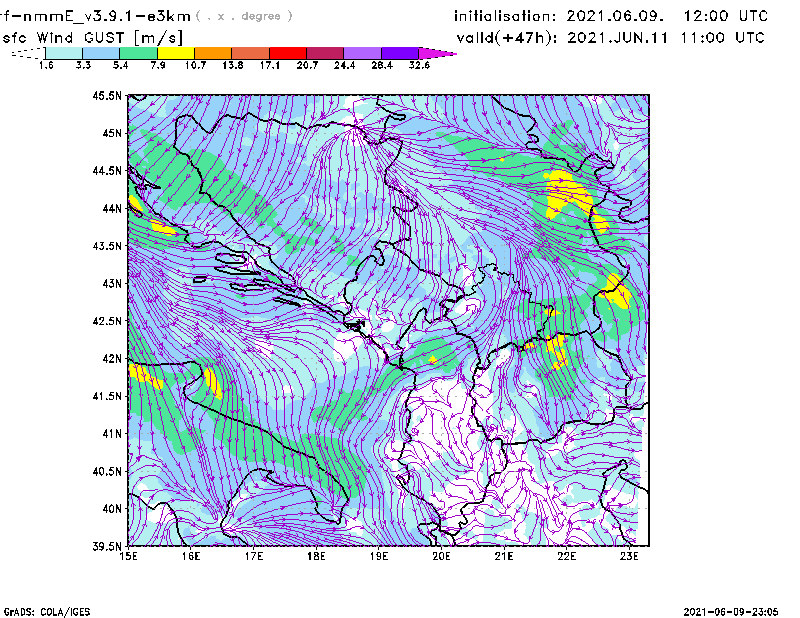
Task: Click the white dashed arrow end of the legend
Action: [x=28, y=53]
